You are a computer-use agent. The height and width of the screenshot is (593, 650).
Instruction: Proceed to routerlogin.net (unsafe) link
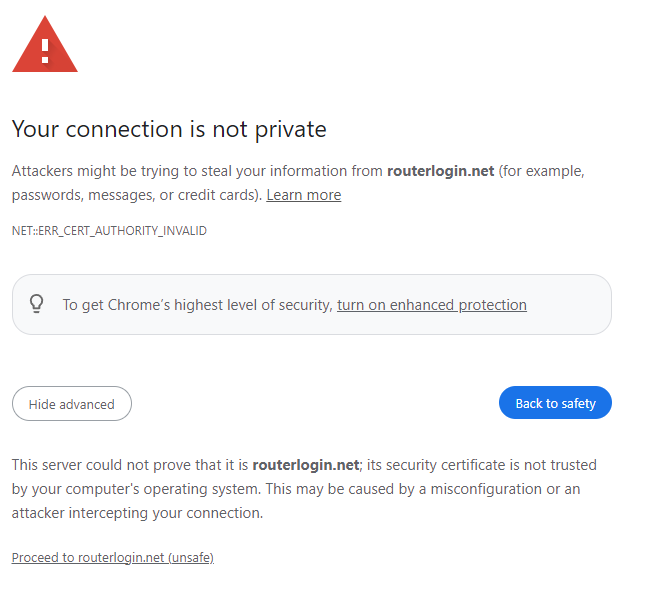tap(112, 558)
